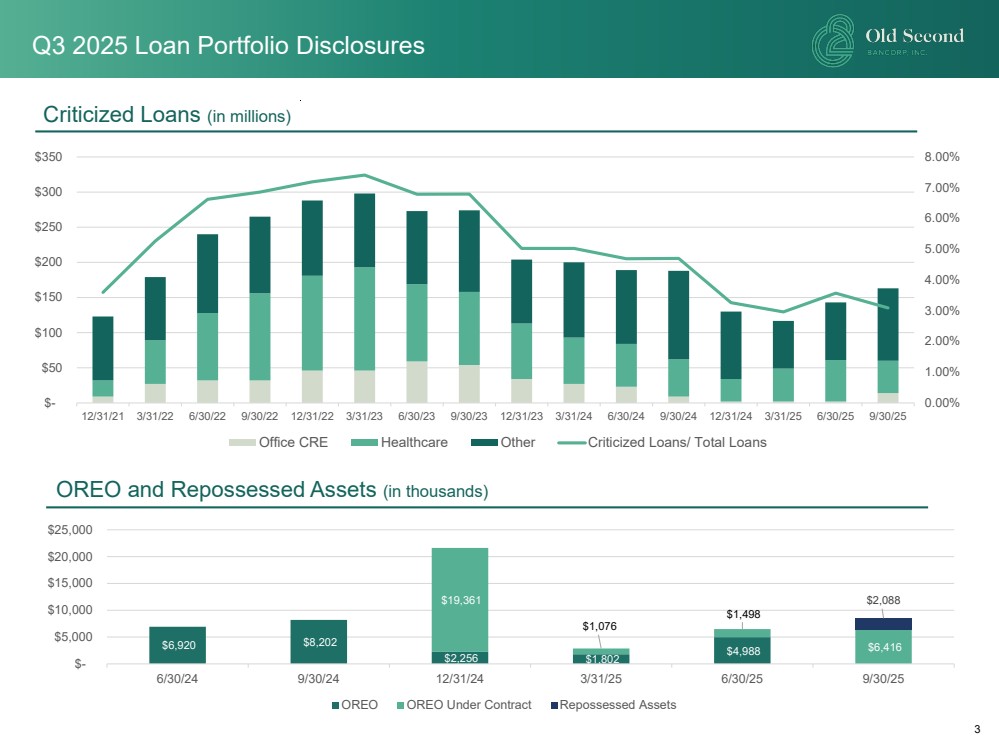The width and height of the screenshot is (999, 750).
Task: Click the OREO legend marker
Action: pyautogui.click(x=335, y=705)
